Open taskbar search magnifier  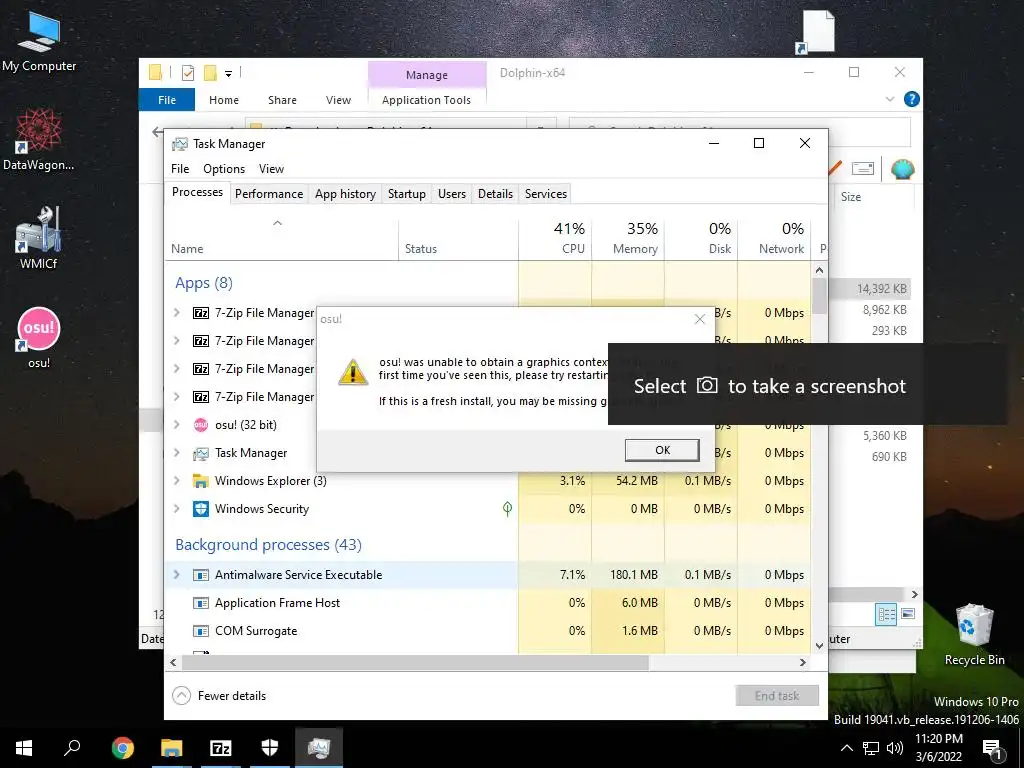pos(72,748)
